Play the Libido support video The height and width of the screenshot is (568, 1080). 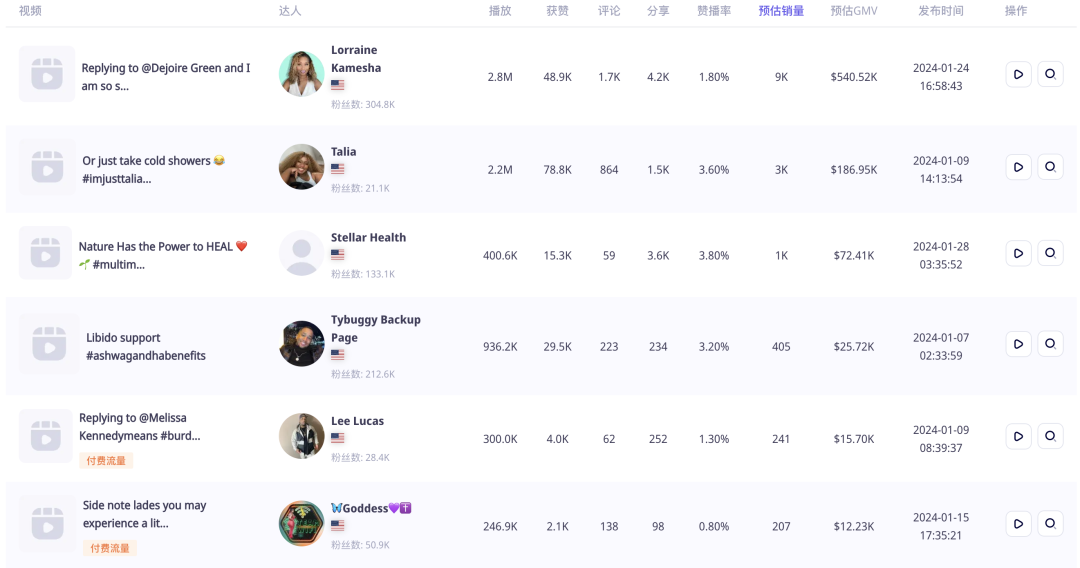click(x=1018, y=344)
